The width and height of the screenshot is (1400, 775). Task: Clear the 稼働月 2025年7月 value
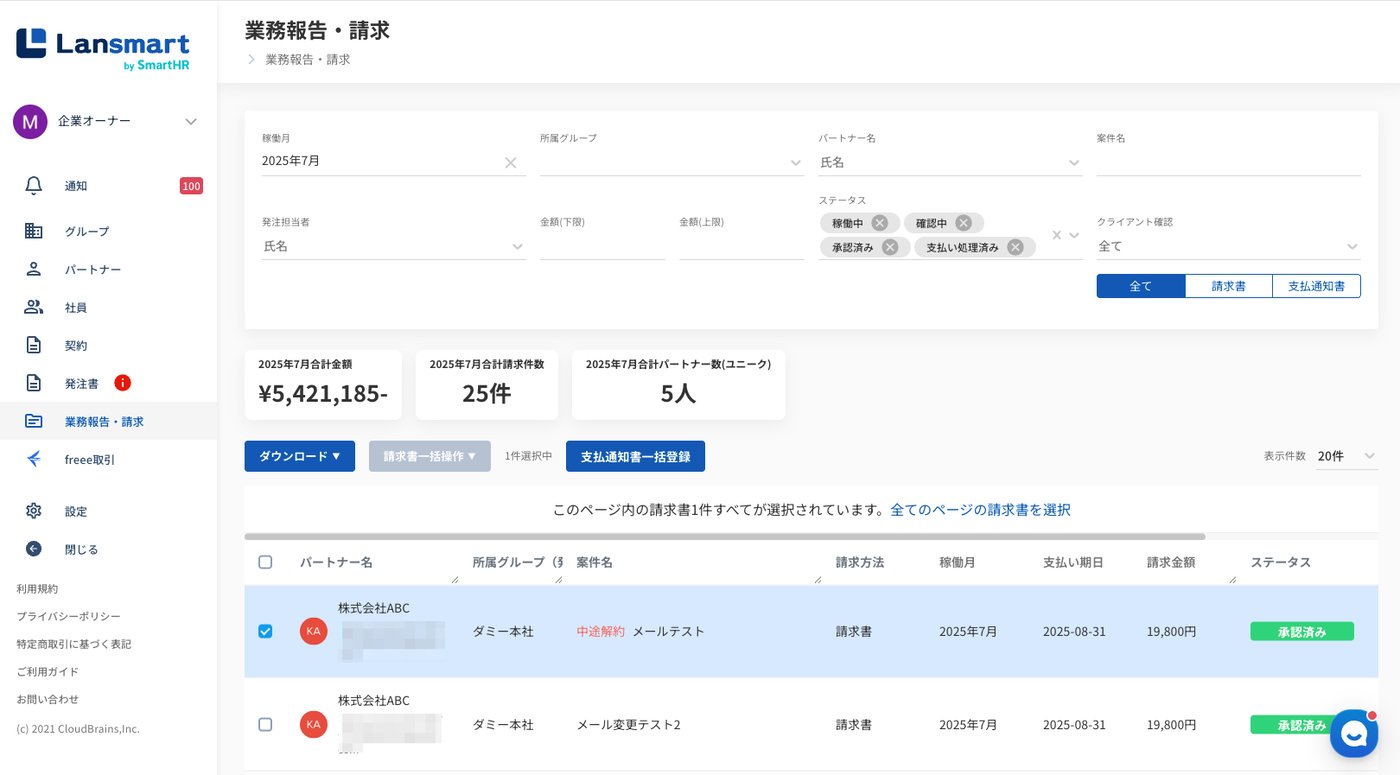click(x=510, y=162)
